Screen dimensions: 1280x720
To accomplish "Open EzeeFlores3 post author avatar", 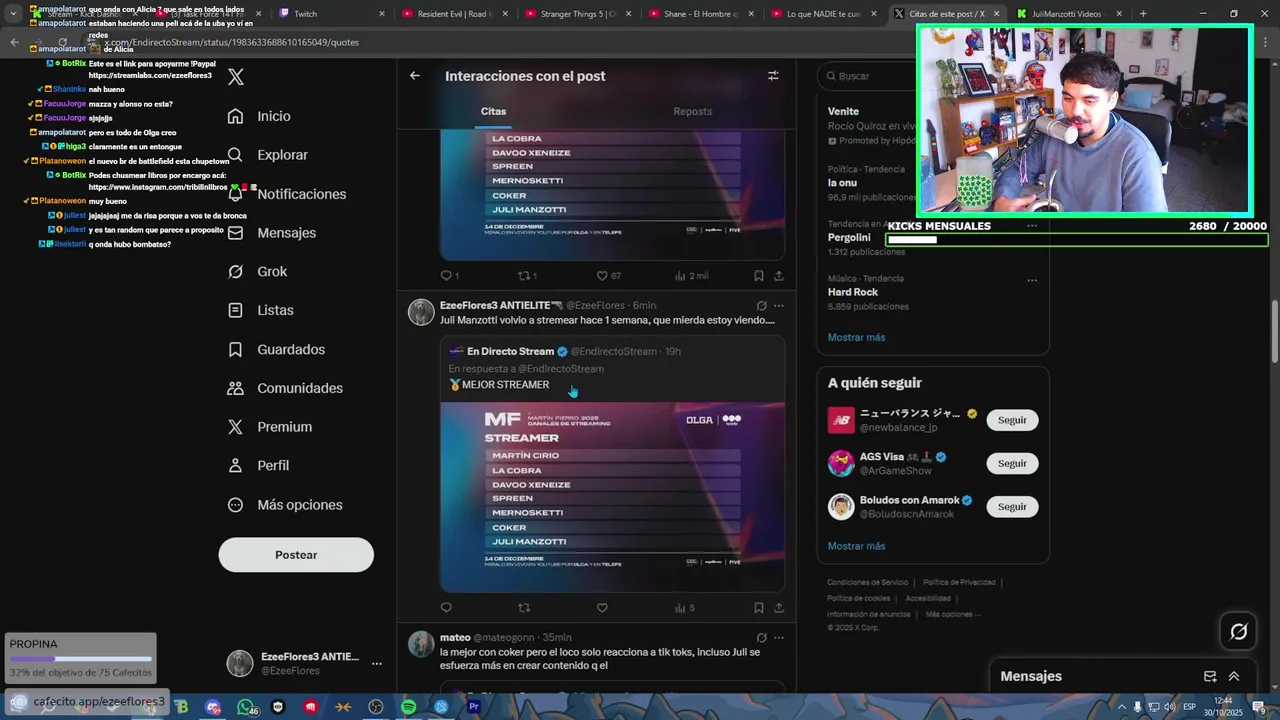I will 421,312.
